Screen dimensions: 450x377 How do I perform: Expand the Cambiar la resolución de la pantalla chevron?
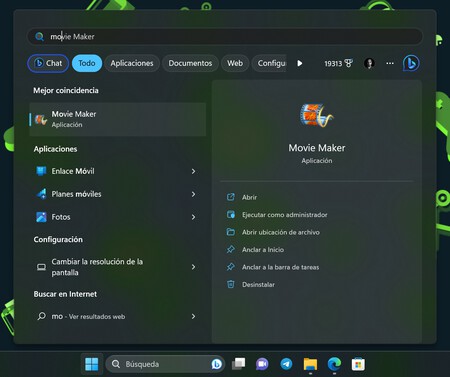tap(193, 267)
